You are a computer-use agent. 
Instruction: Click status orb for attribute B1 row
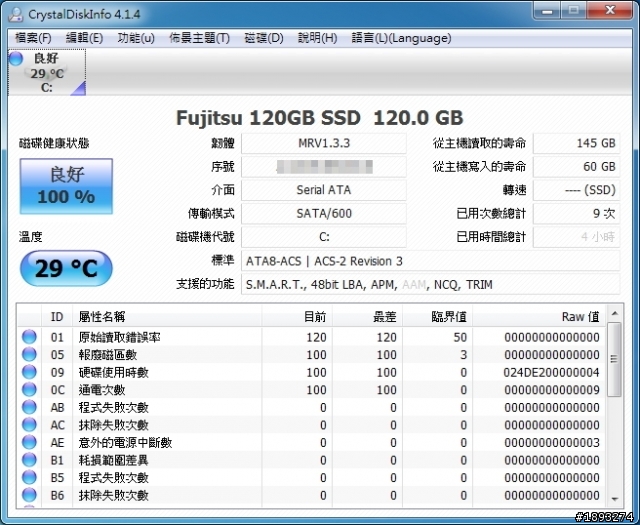pos(29,460)
